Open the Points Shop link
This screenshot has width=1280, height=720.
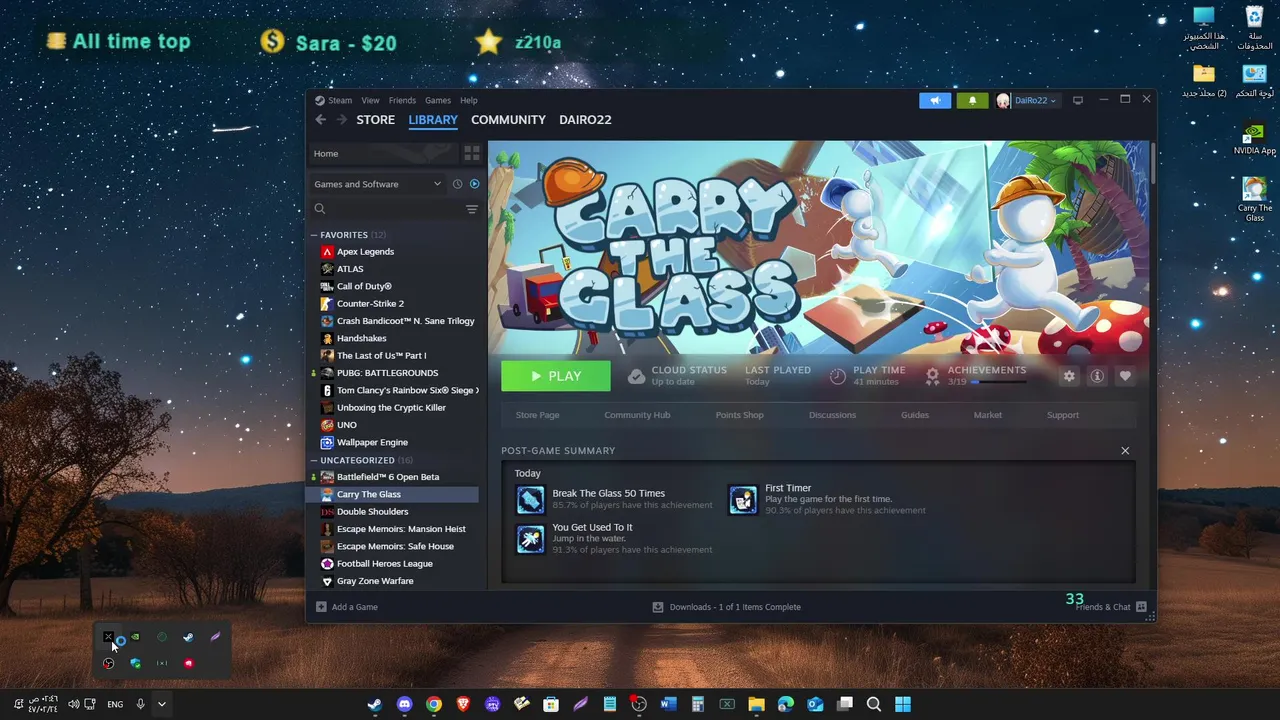click(x=739, y=415)
